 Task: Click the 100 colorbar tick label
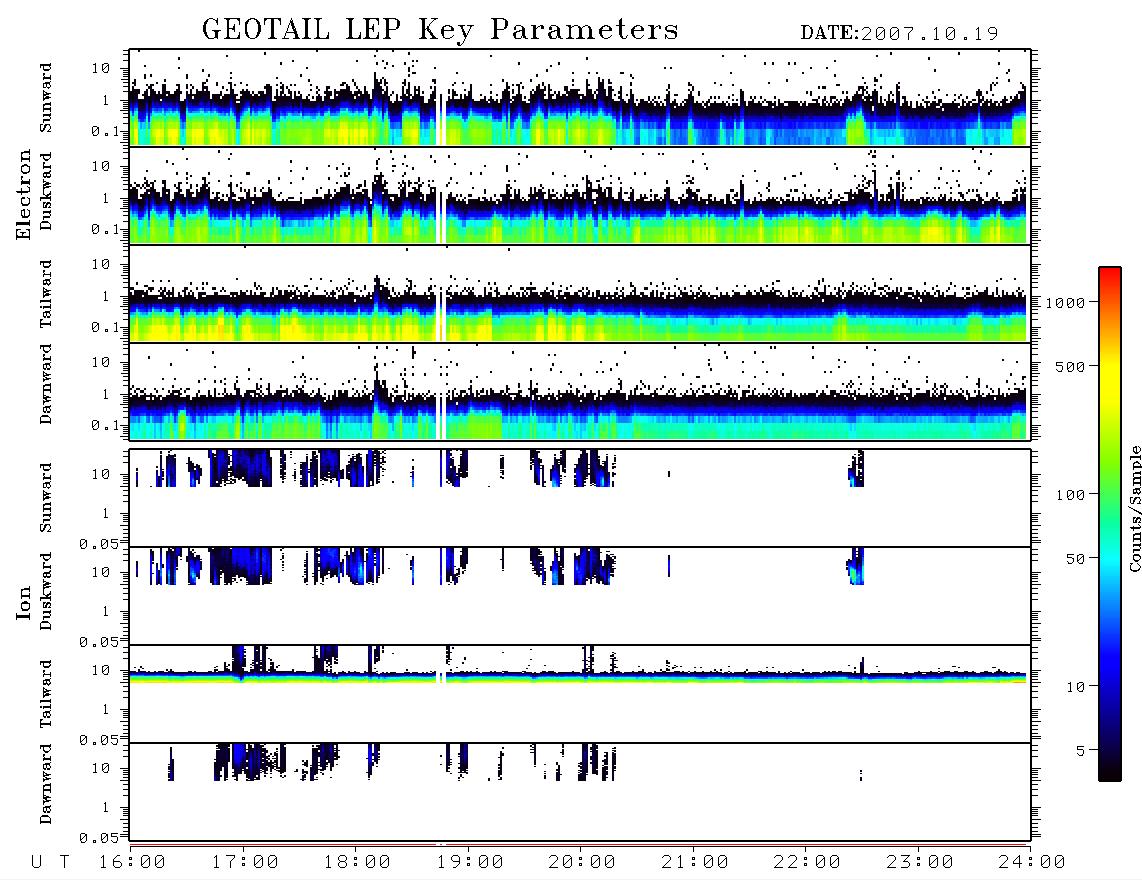1070,495
